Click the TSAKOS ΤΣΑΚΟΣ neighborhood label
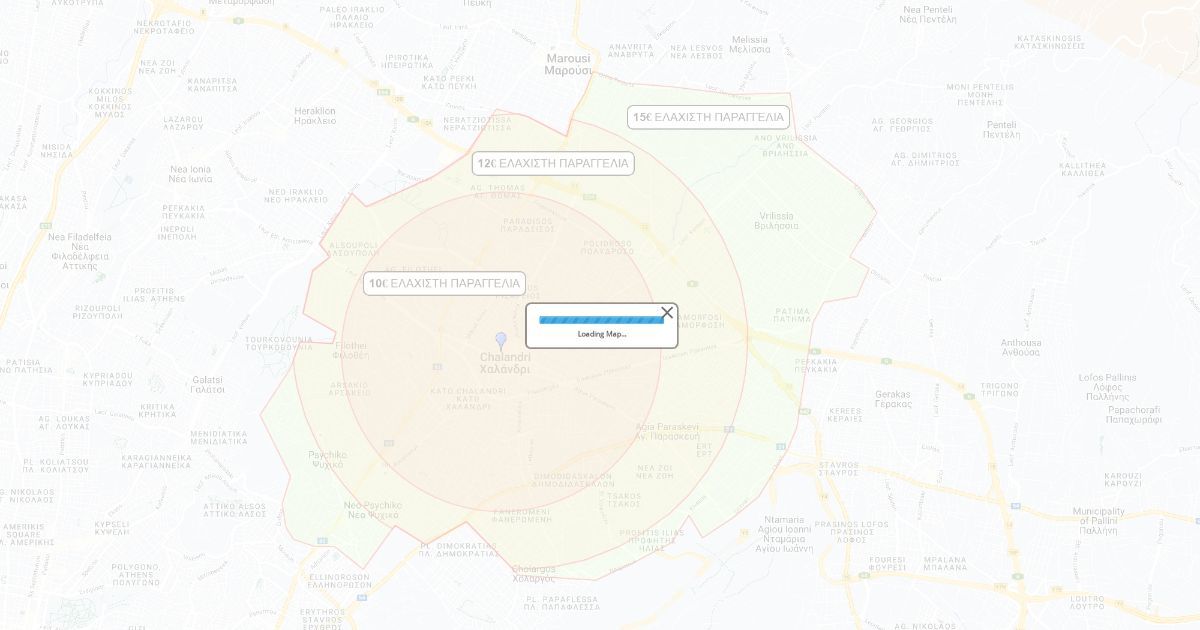The height and width of the screenshot is (630, 1200). point(624,500)
